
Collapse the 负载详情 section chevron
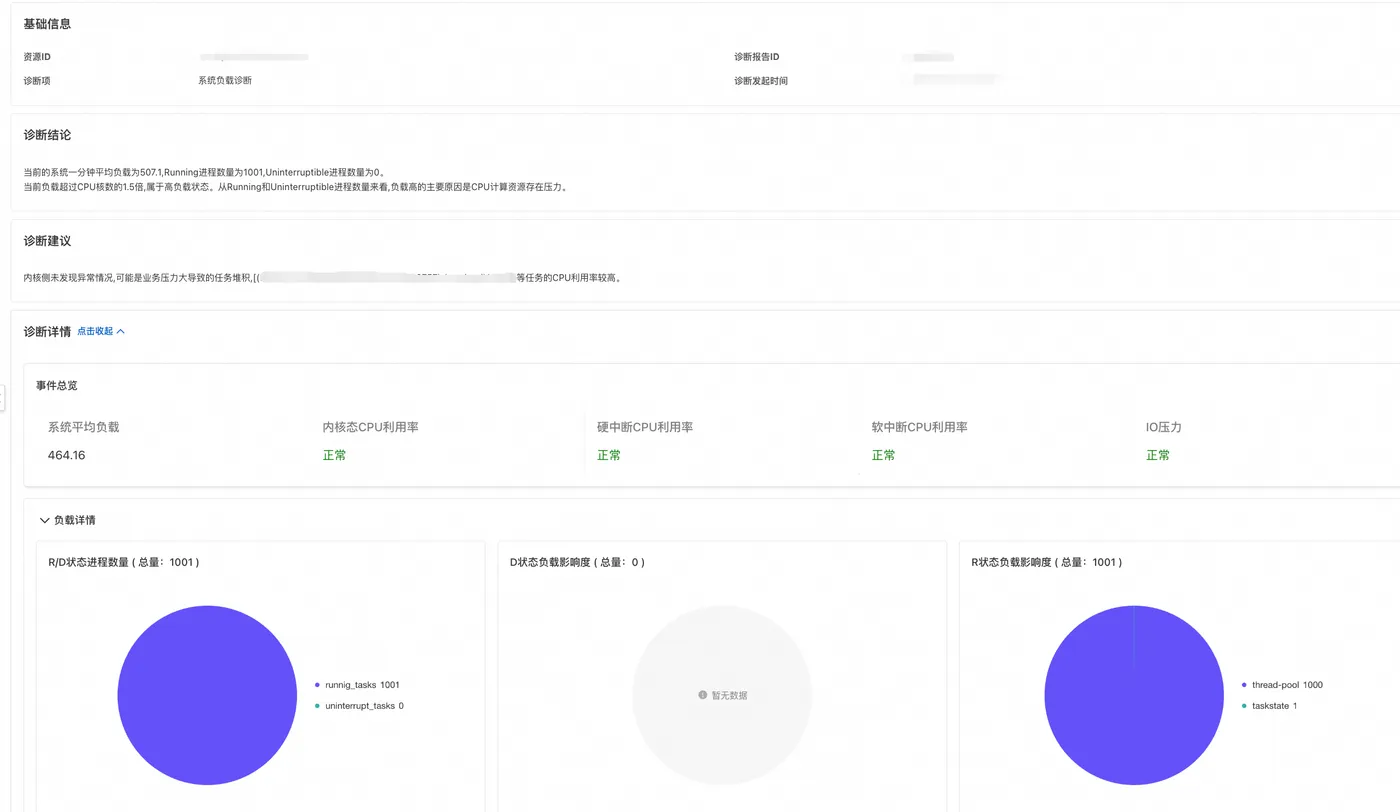tap(44, 520)
